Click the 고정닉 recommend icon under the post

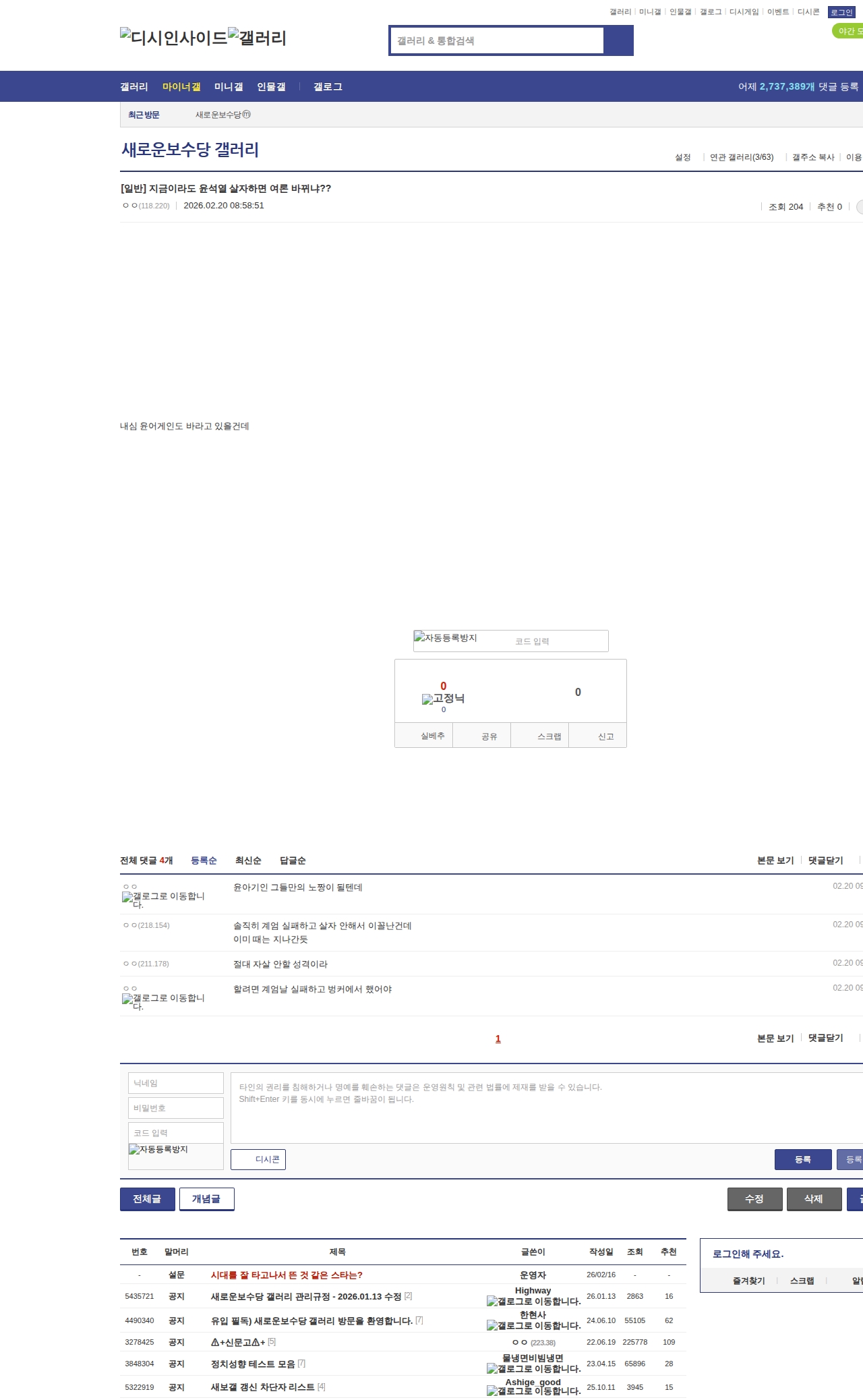coord(443,699)
